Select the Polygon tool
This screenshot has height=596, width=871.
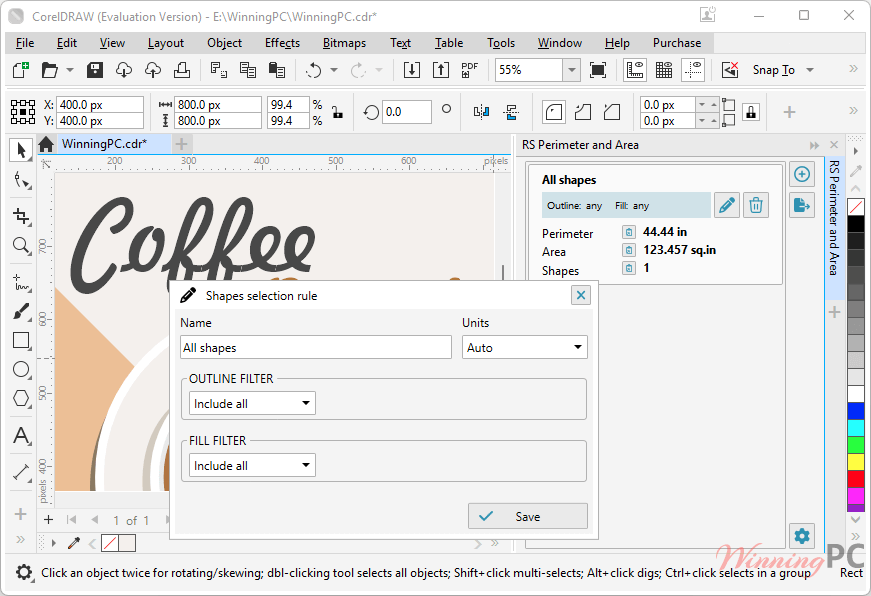click(21, 398)
